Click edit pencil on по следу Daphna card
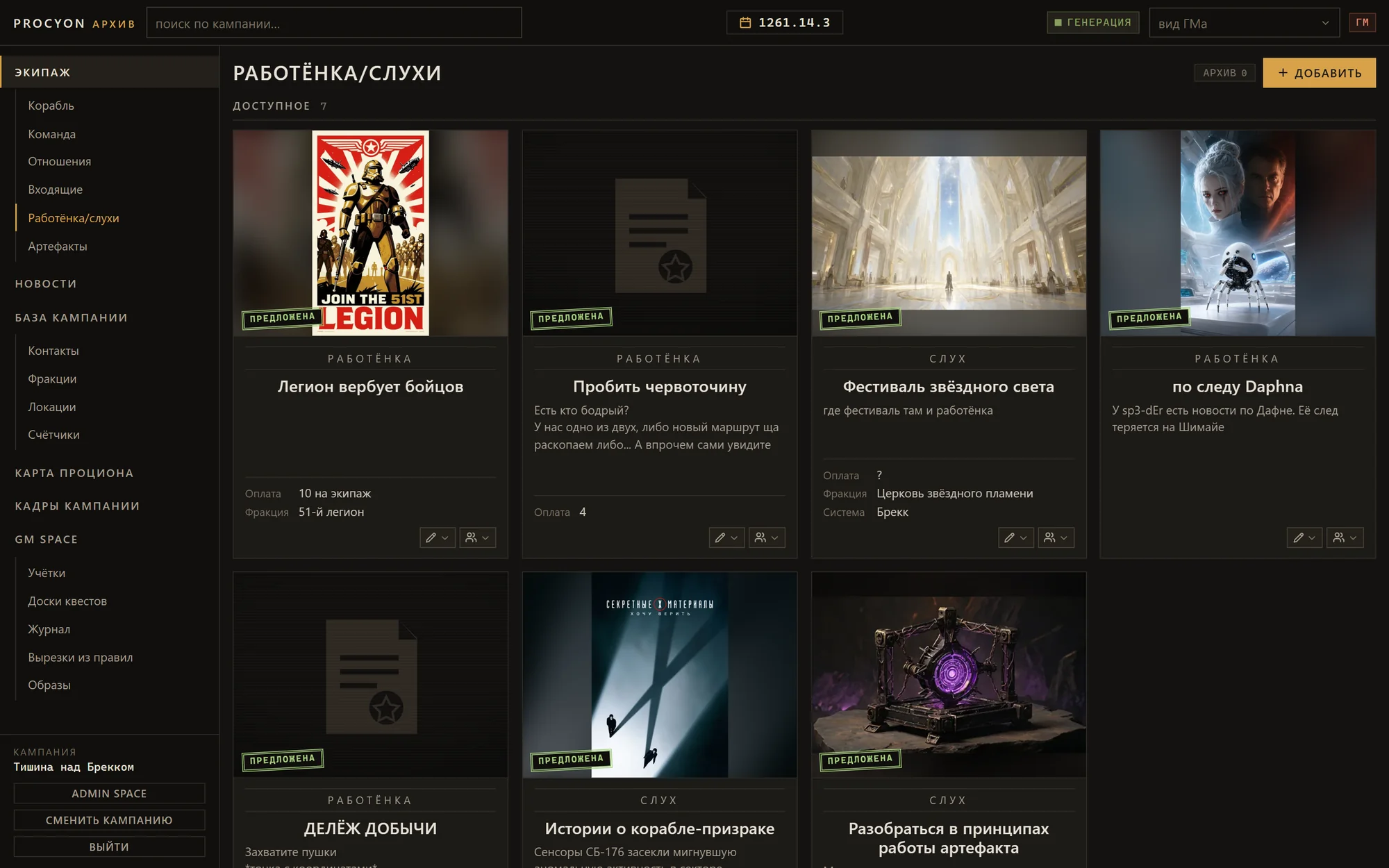Screen dimensions: 1389x868 [x=1304, y=537]
